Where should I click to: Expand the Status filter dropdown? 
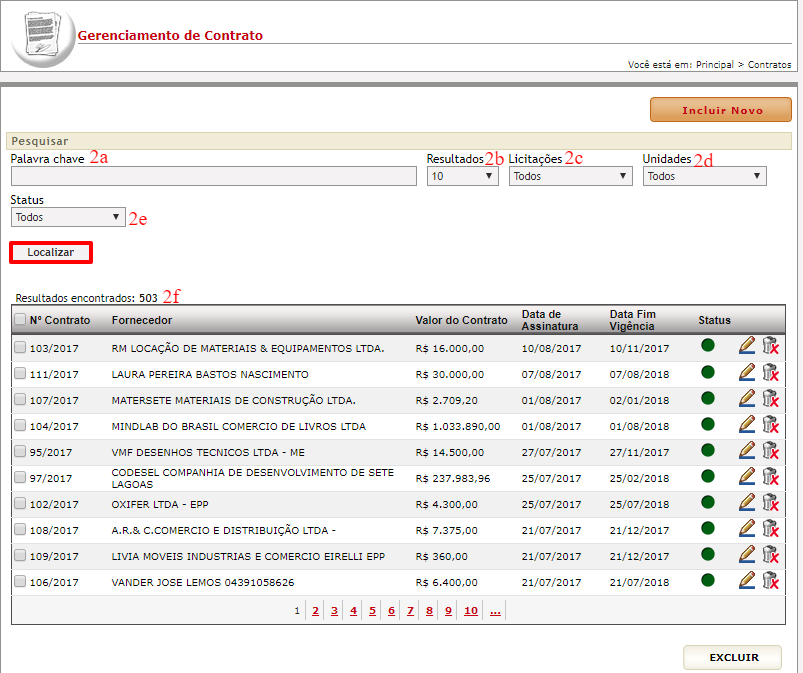pos(68,217)
